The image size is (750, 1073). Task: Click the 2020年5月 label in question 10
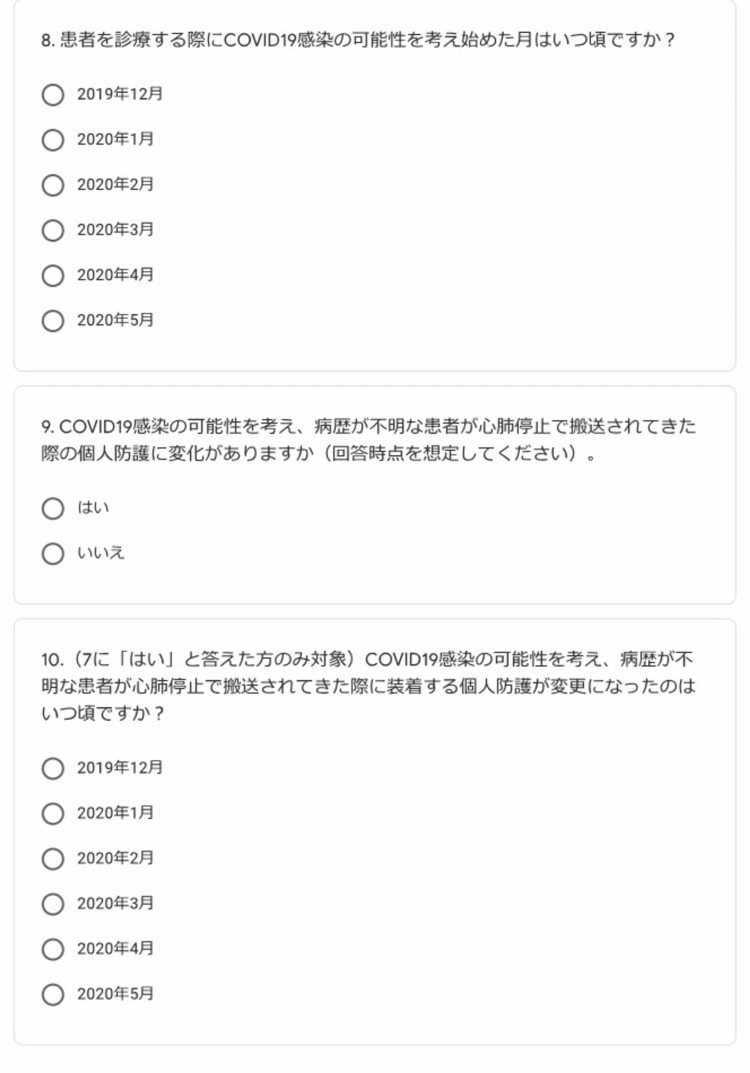(x=115, y=994)
